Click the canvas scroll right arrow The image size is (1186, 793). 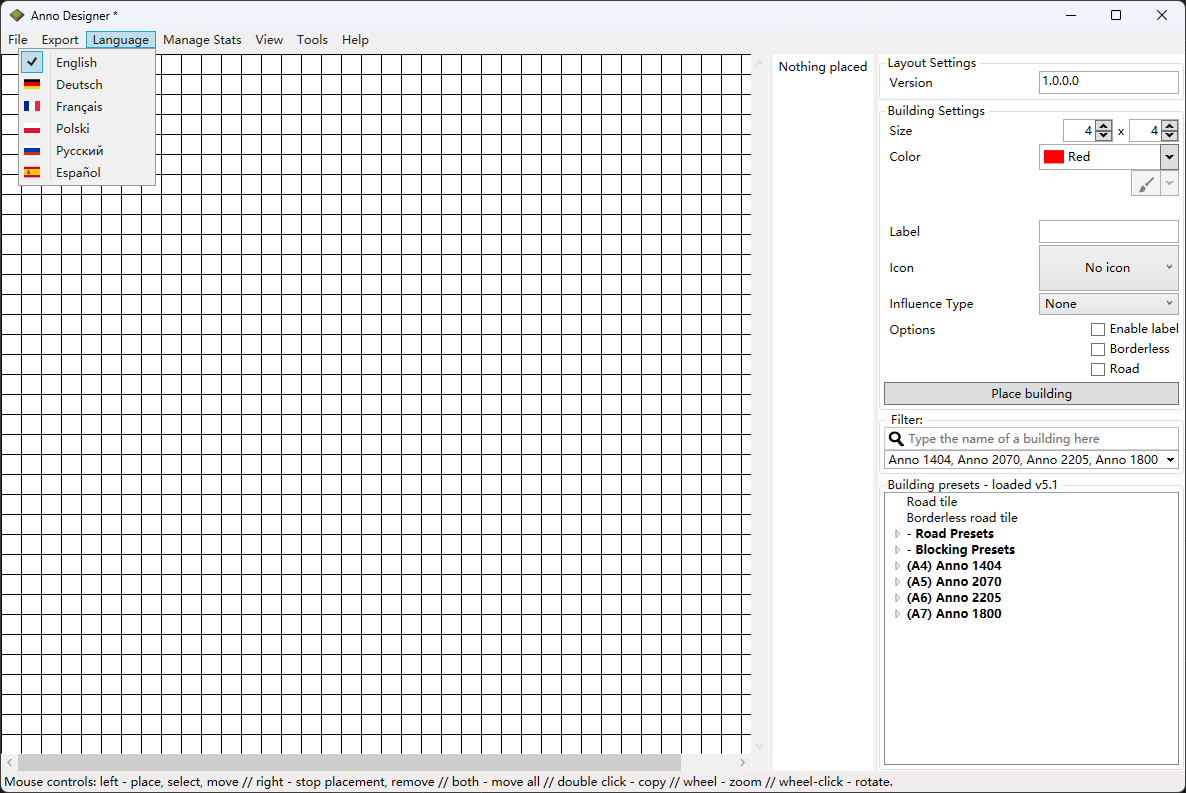tap(743, 762)
